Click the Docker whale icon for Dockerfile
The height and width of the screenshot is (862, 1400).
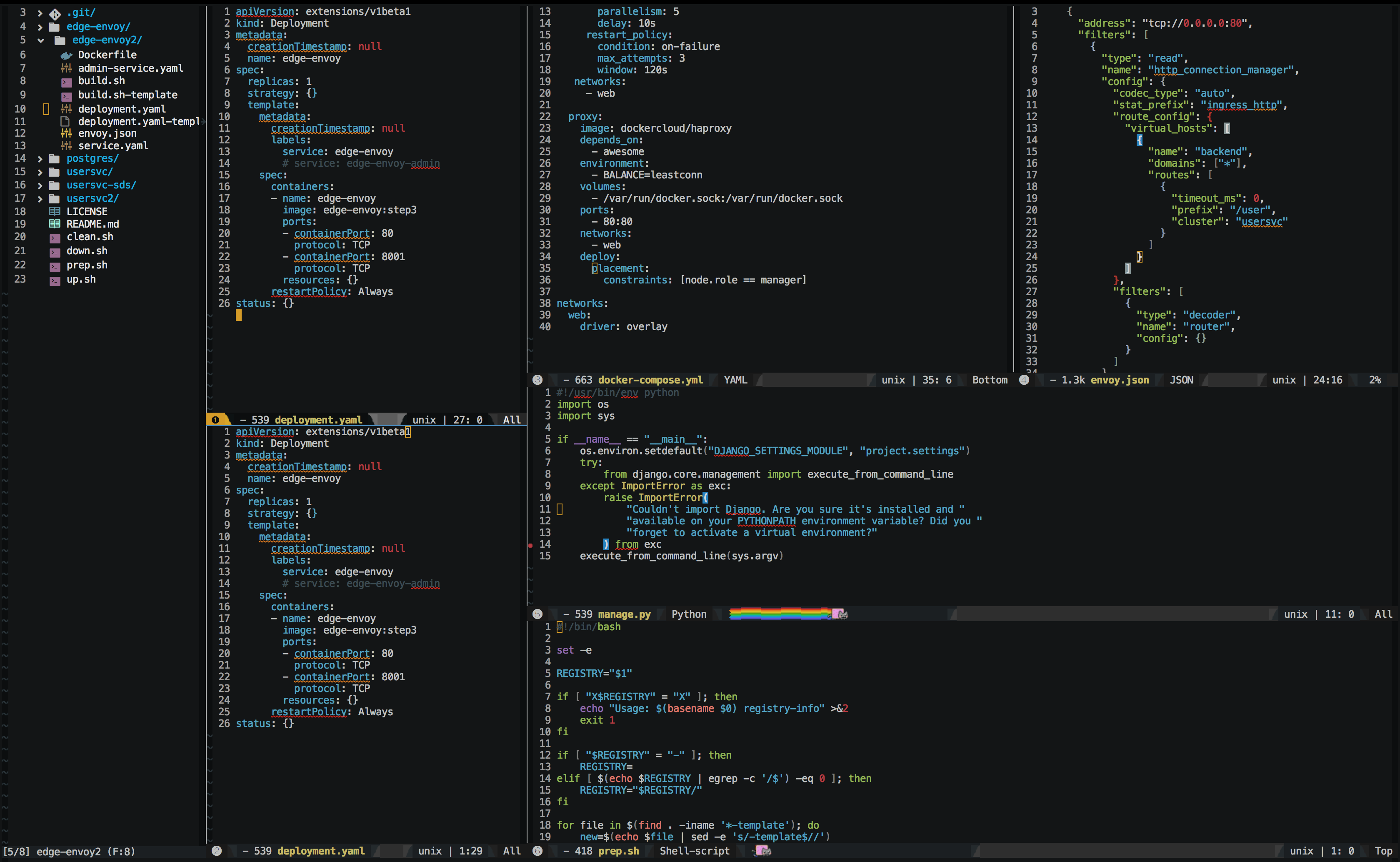(x=66, y=55)
